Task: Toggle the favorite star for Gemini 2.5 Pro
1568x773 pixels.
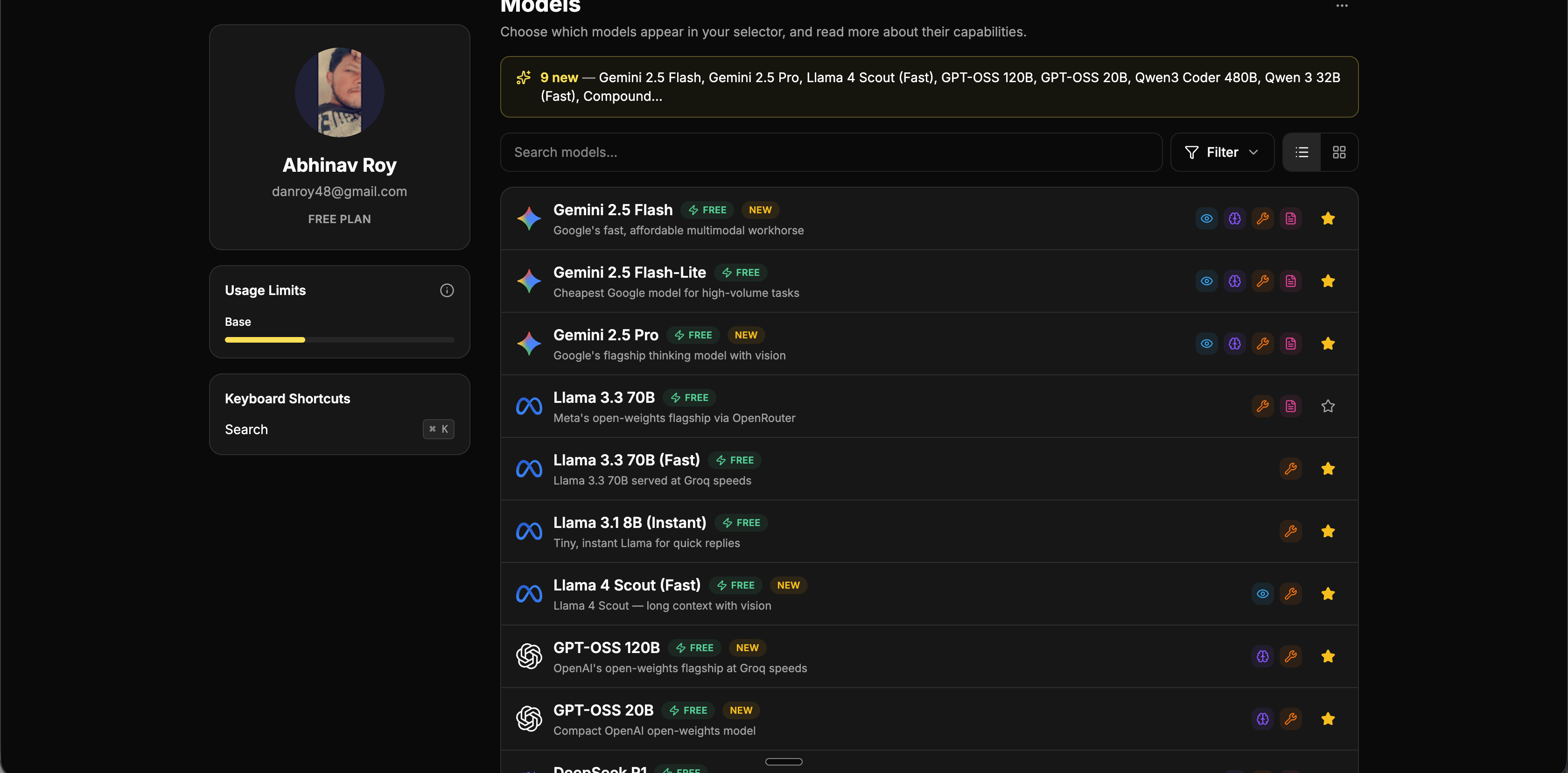Action: (x=1328, y=344)
